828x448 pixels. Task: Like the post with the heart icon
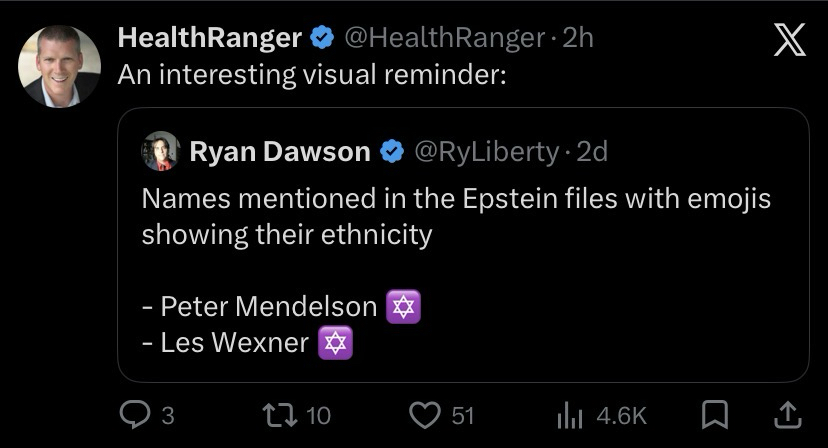coord(427,414)
